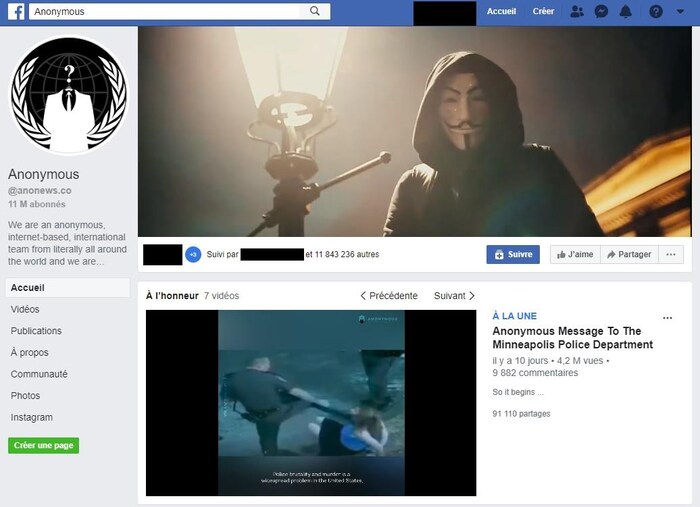Click the 9 882 commentaires text
700x507 pixels.
(535, 373)
